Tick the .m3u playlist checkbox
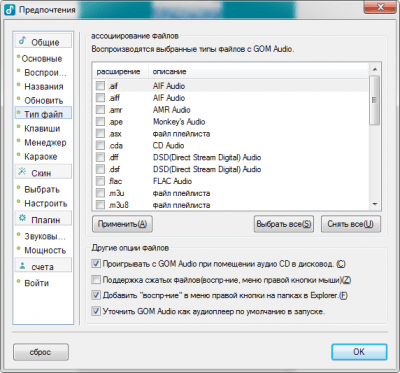The width and height of the screenshot is (400, 373). click(x=100, y=193)
